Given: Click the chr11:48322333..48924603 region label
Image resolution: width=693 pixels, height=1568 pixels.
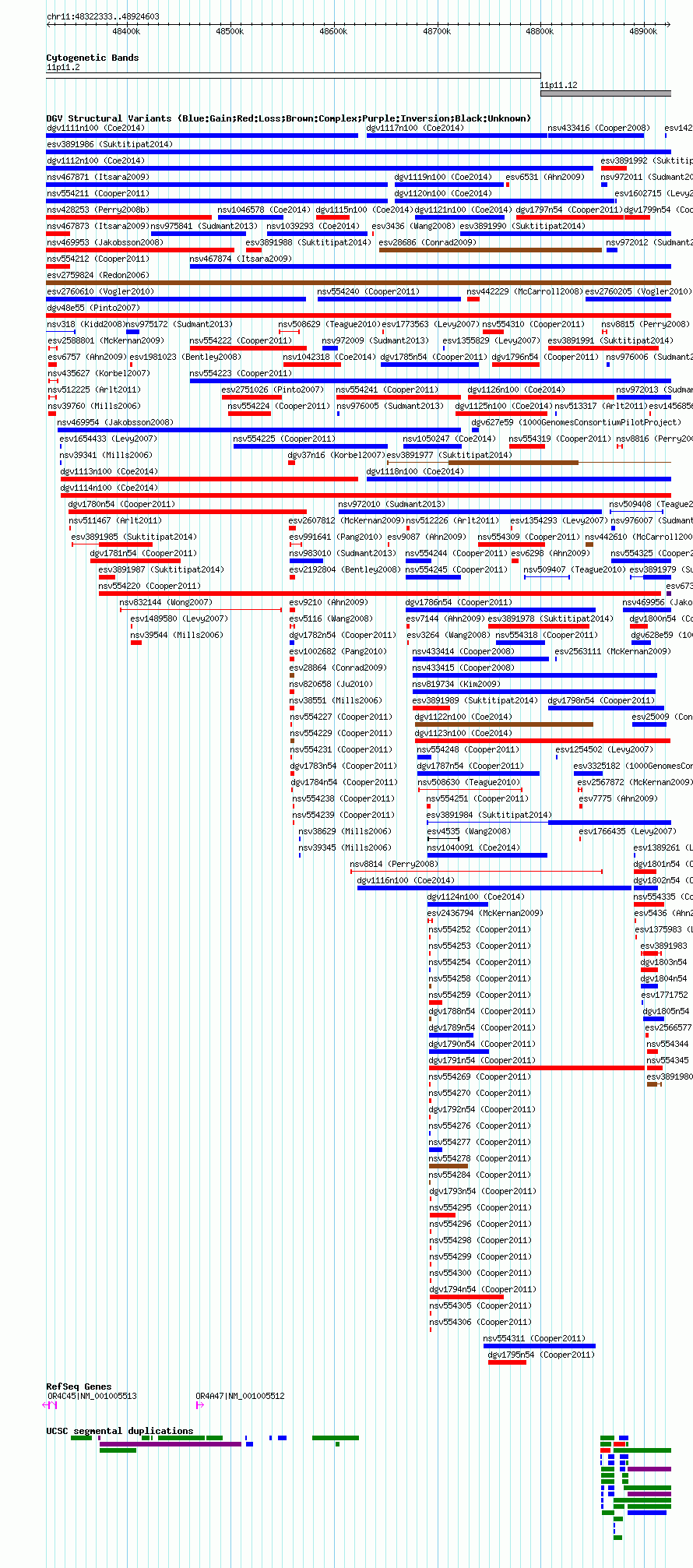Looking at the screenshot, I should coord(103,16).
